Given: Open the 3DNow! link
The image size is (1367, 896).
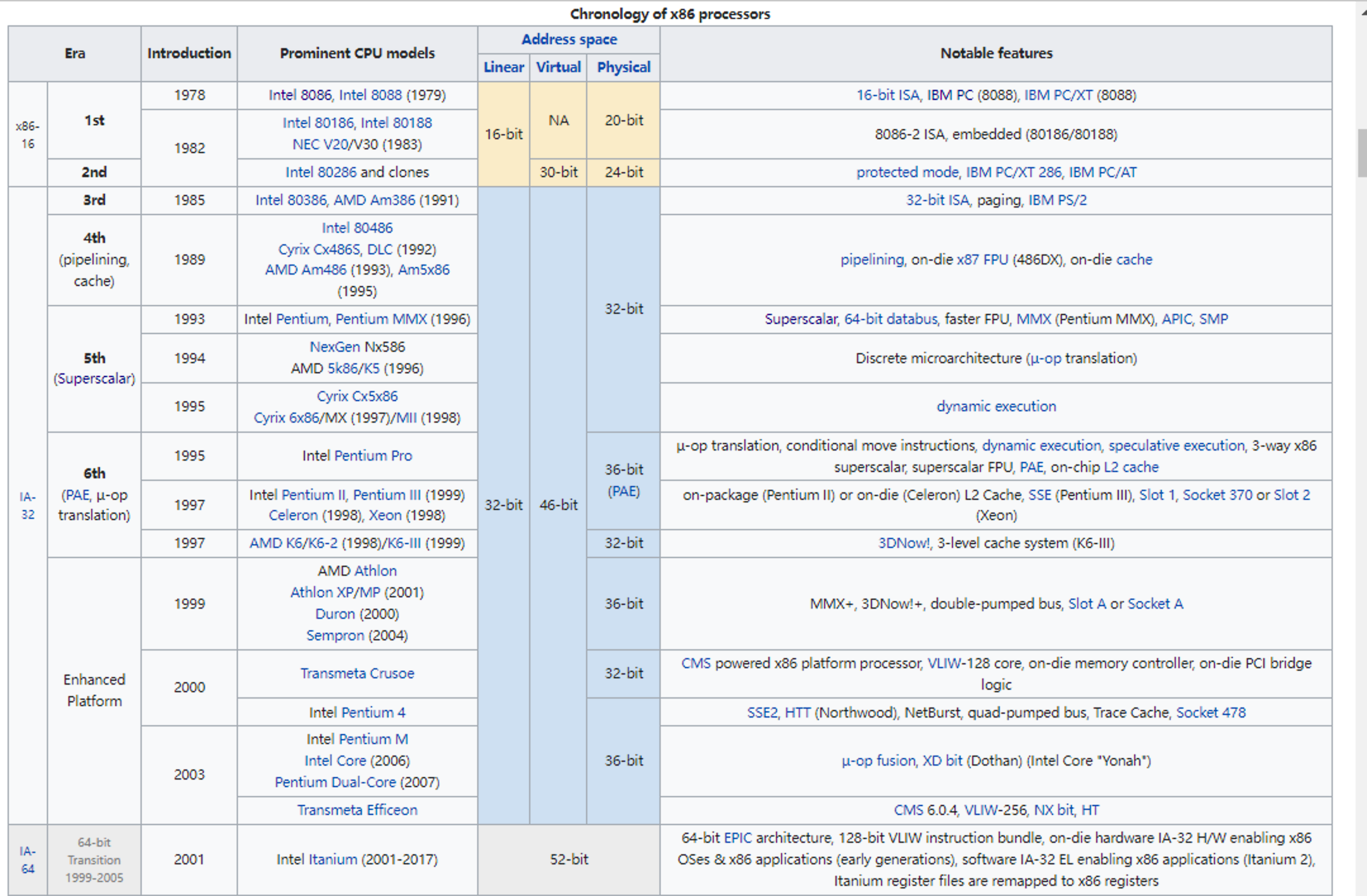Looking at the screenshot, I should click(x=904, y=543).
